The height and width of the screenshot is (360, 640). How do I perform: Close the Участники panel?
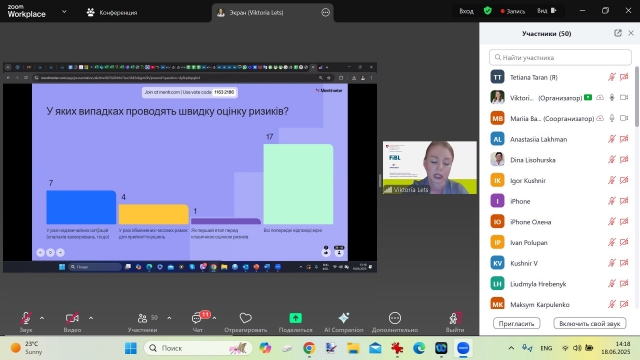pos(631,33)
